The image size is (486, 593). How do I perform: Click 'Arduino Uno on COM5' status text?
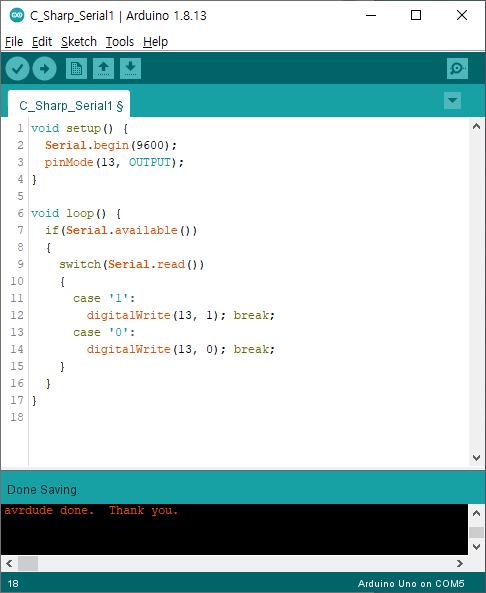(x=411, y=584)
